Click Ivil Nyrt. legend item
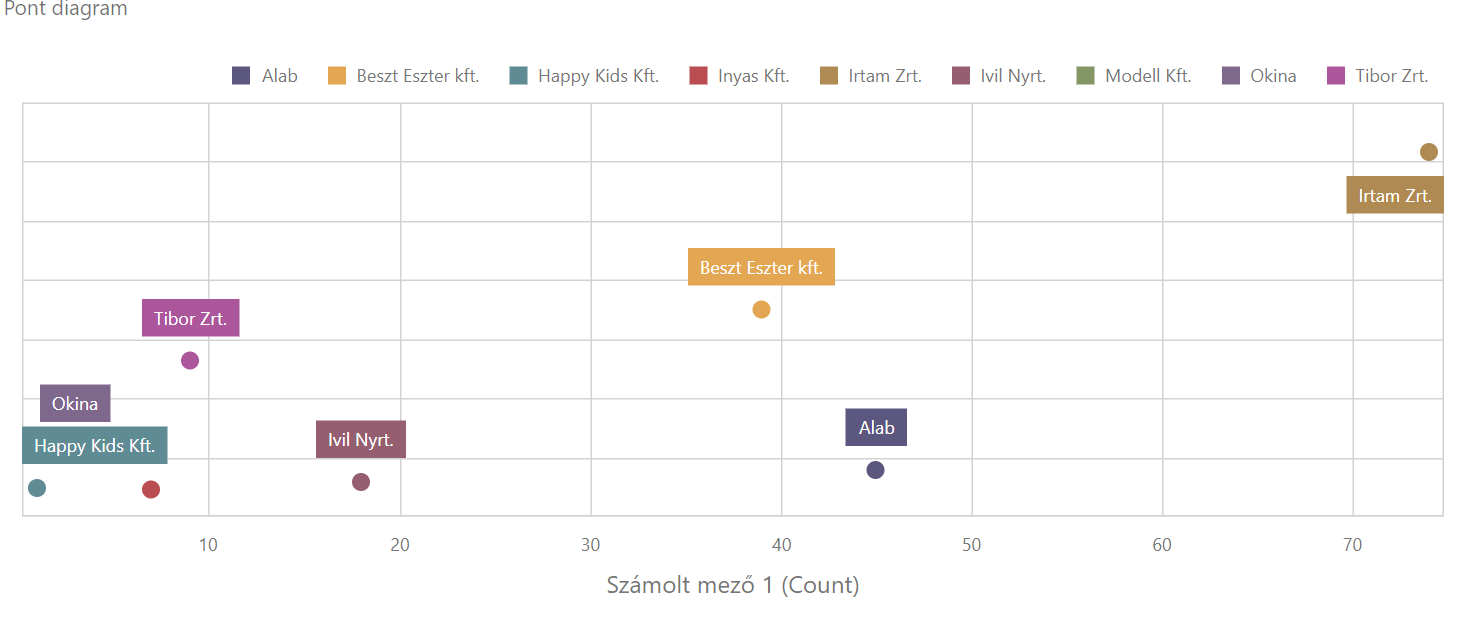 click(x=999, y=76)
